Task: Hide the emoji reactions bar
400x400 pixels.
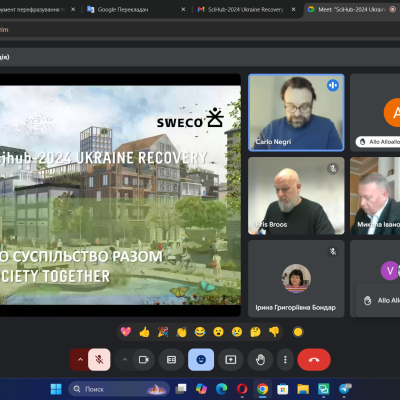Action: [x=201, y=360]
